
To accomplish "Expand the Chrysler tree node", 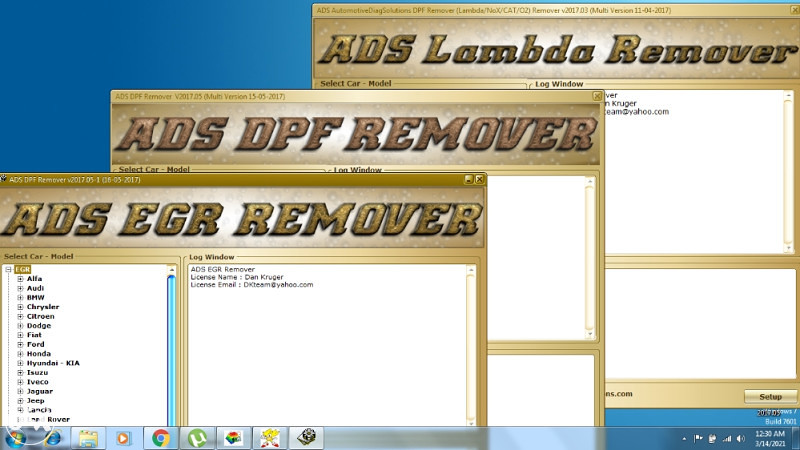I will [x=20, y=307].
